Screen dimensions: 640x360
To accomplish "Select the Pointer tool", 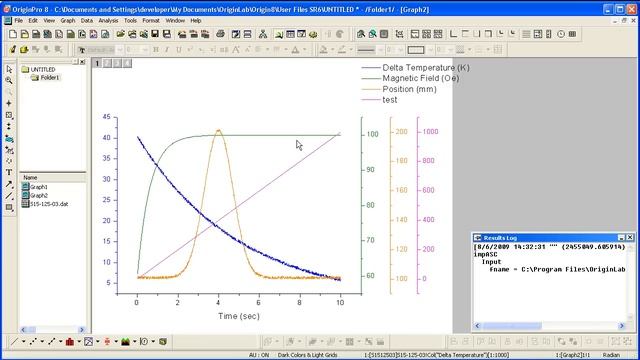I will 9,69.
